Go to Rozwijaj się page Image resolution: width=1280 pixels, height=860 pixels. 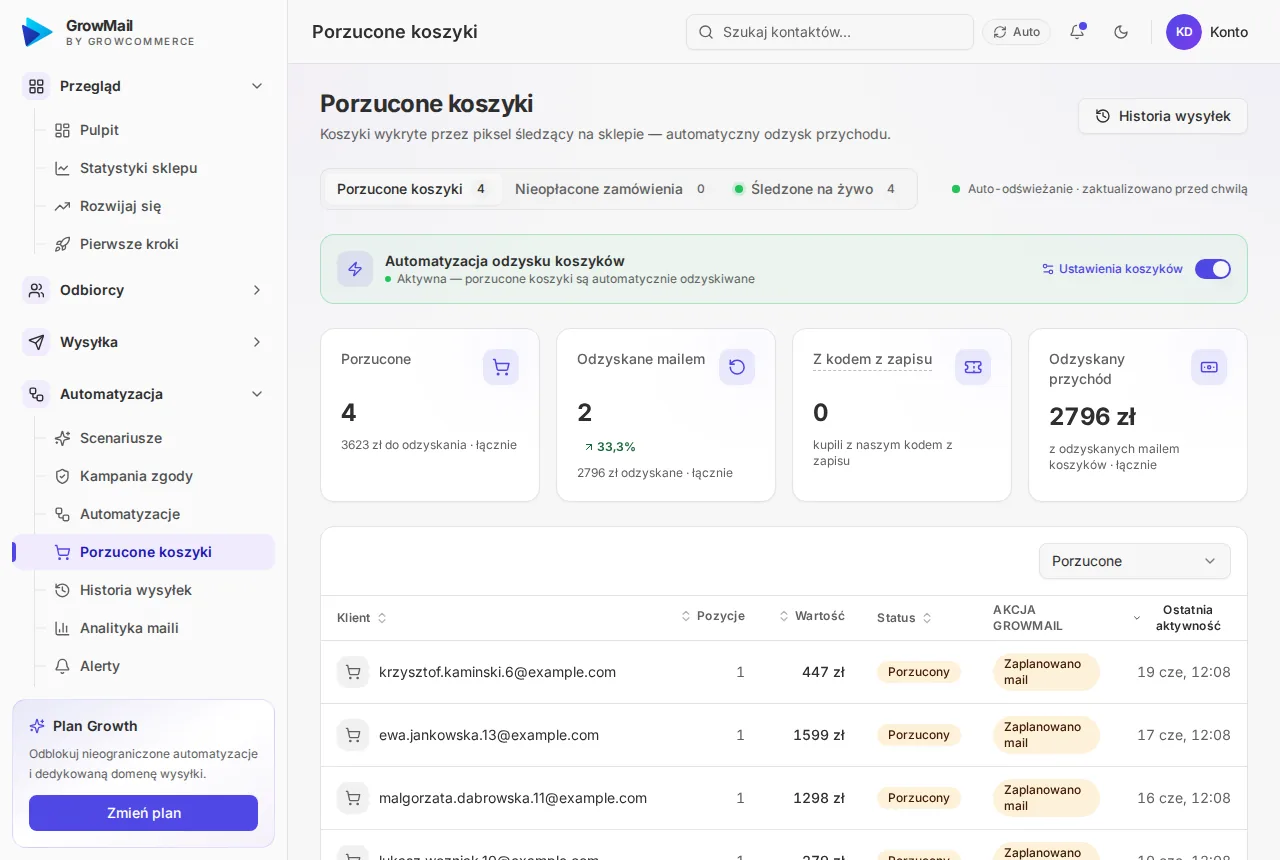(159, 206)
